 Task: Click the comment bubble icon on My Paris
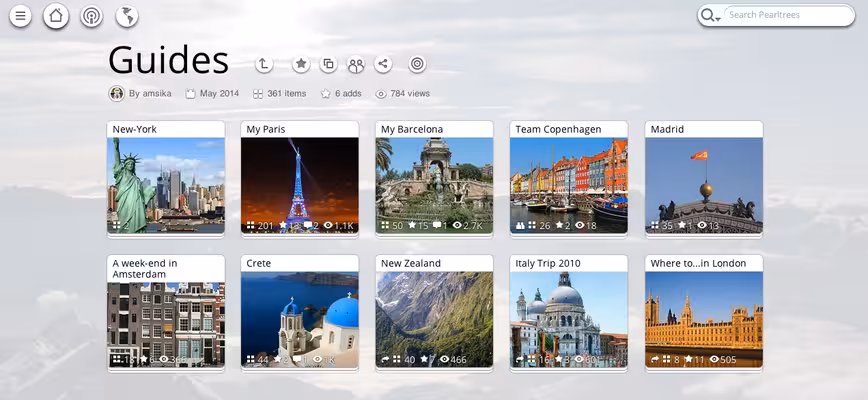point(308,225)
